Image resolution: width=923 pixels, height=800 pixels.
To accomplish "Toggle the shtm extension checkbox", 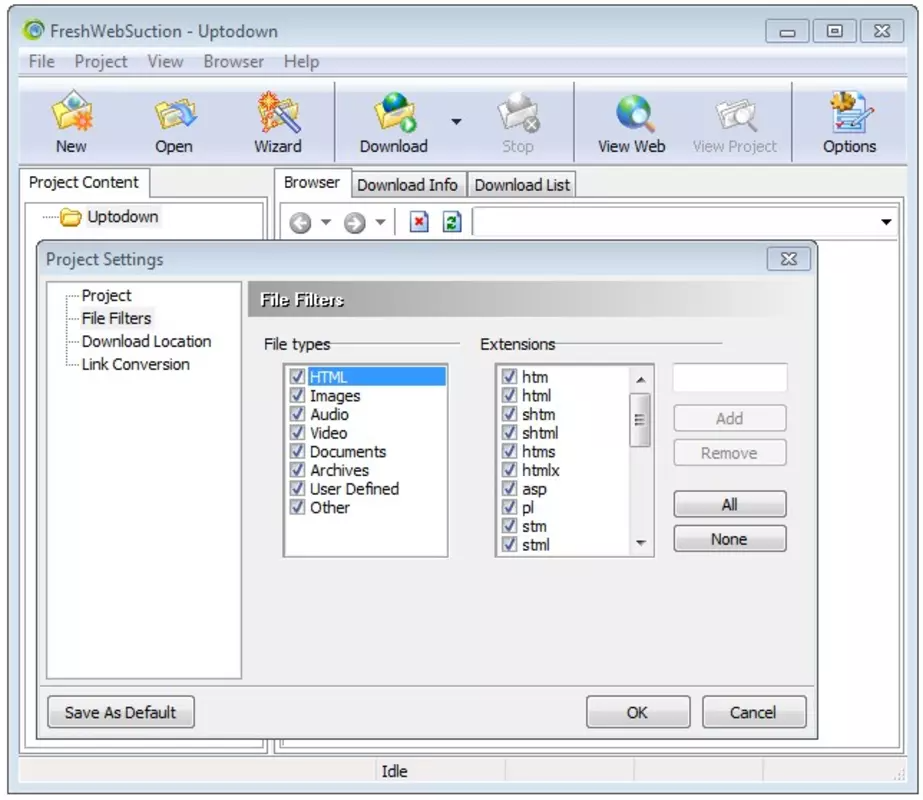I will (509, 414).
